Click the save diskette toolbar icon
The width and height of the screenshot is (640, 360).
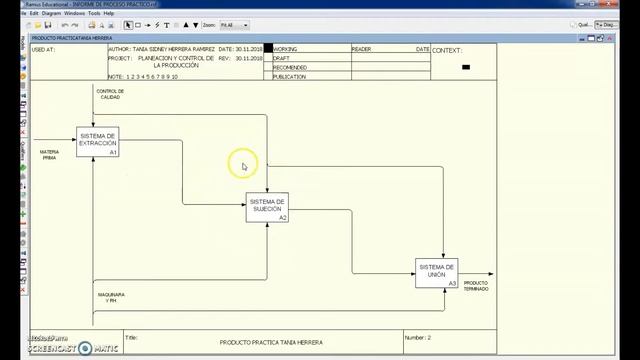click(48, 25)
